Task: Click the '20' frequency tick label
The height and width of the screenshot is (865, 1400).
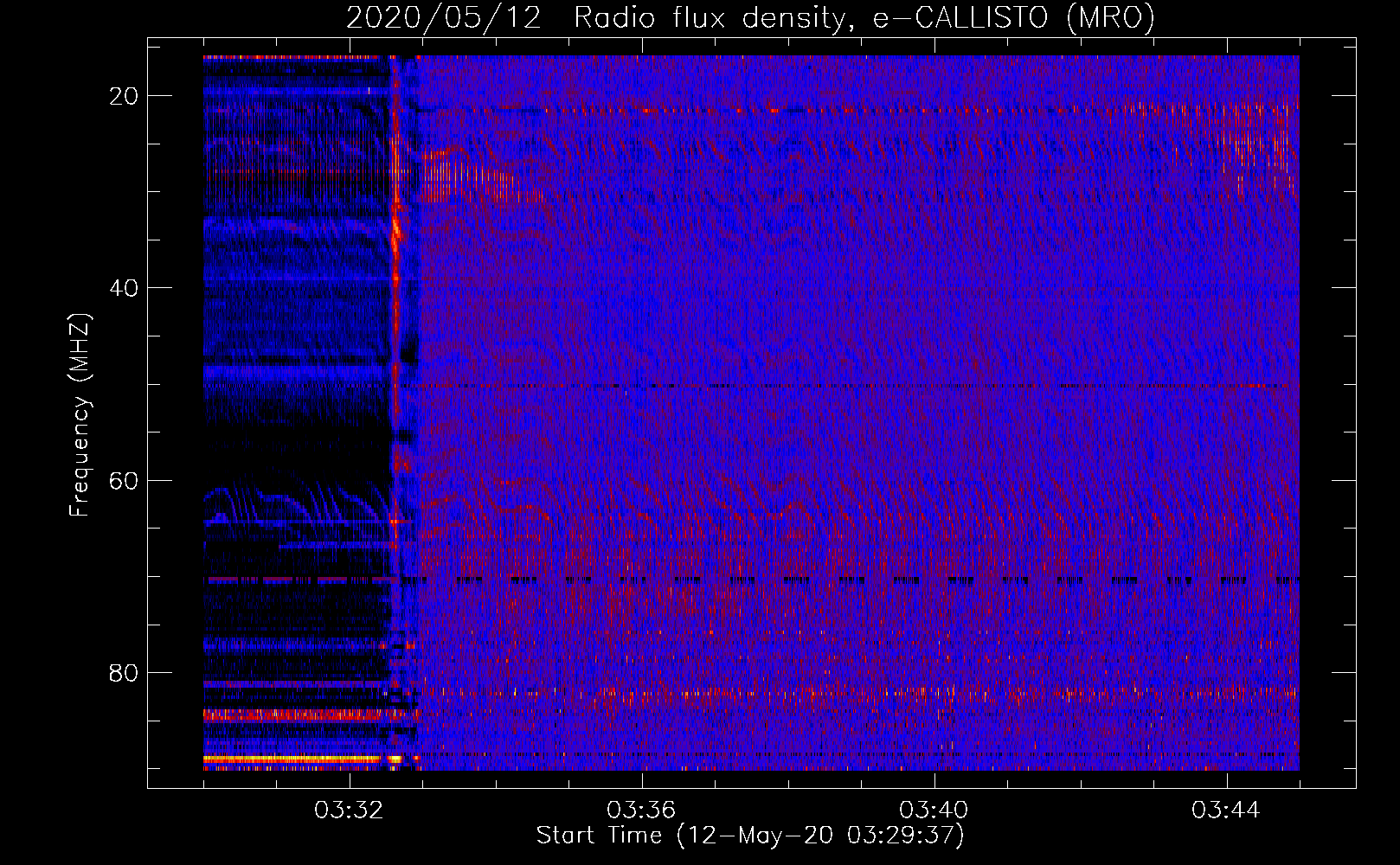Action: [124, 96]
